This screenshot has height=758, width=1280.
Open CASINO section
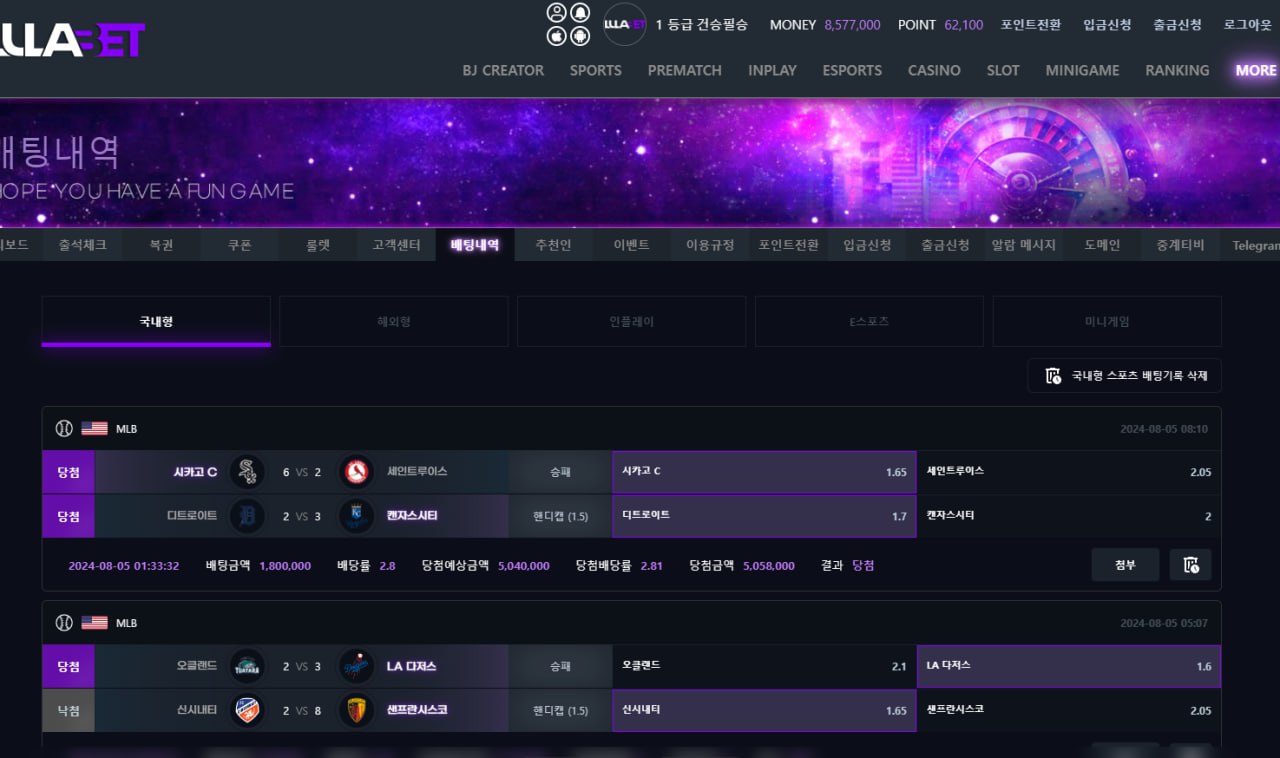click(934, 70)
